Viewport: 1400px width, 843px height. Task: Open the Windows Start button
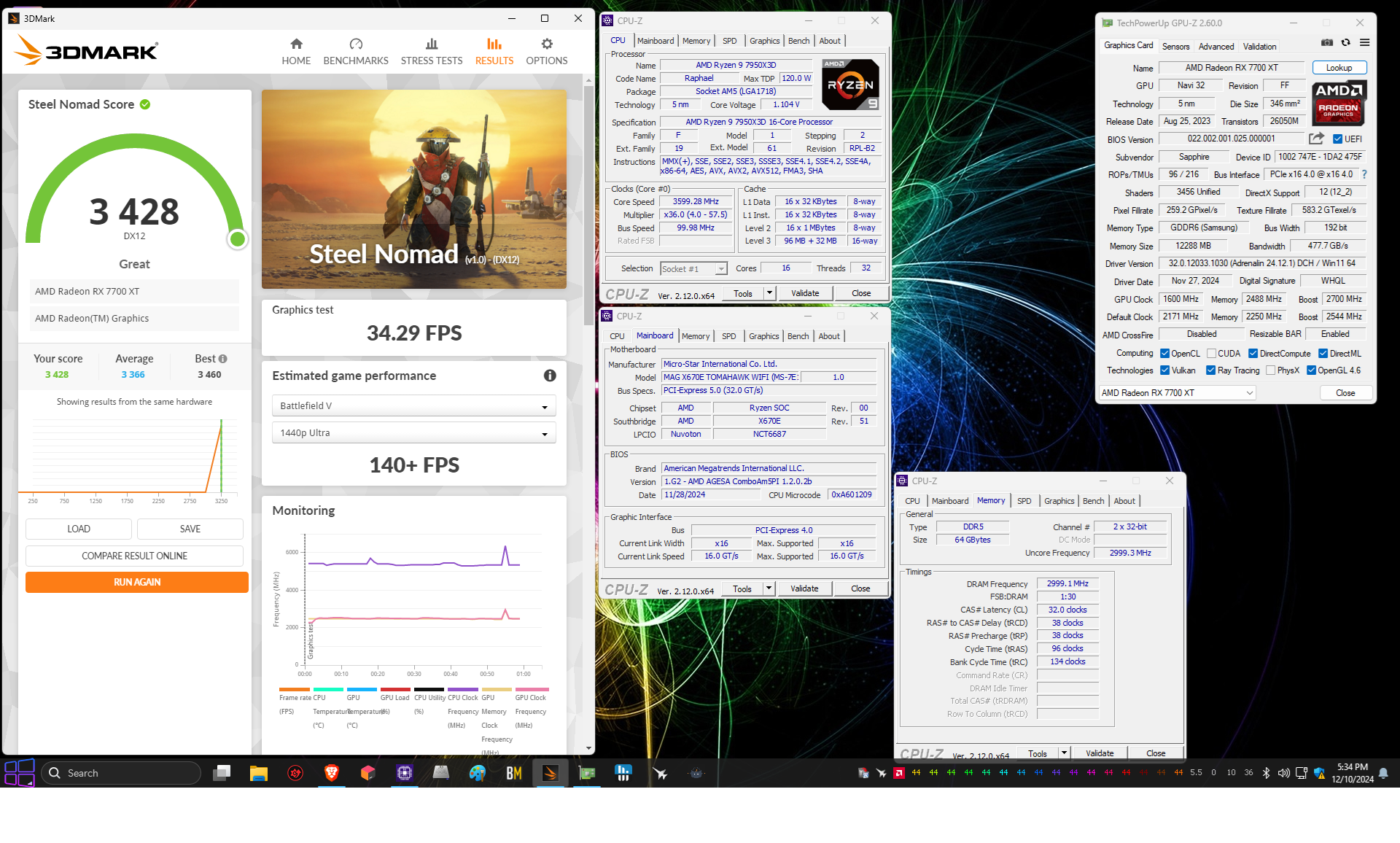[20, 773]
